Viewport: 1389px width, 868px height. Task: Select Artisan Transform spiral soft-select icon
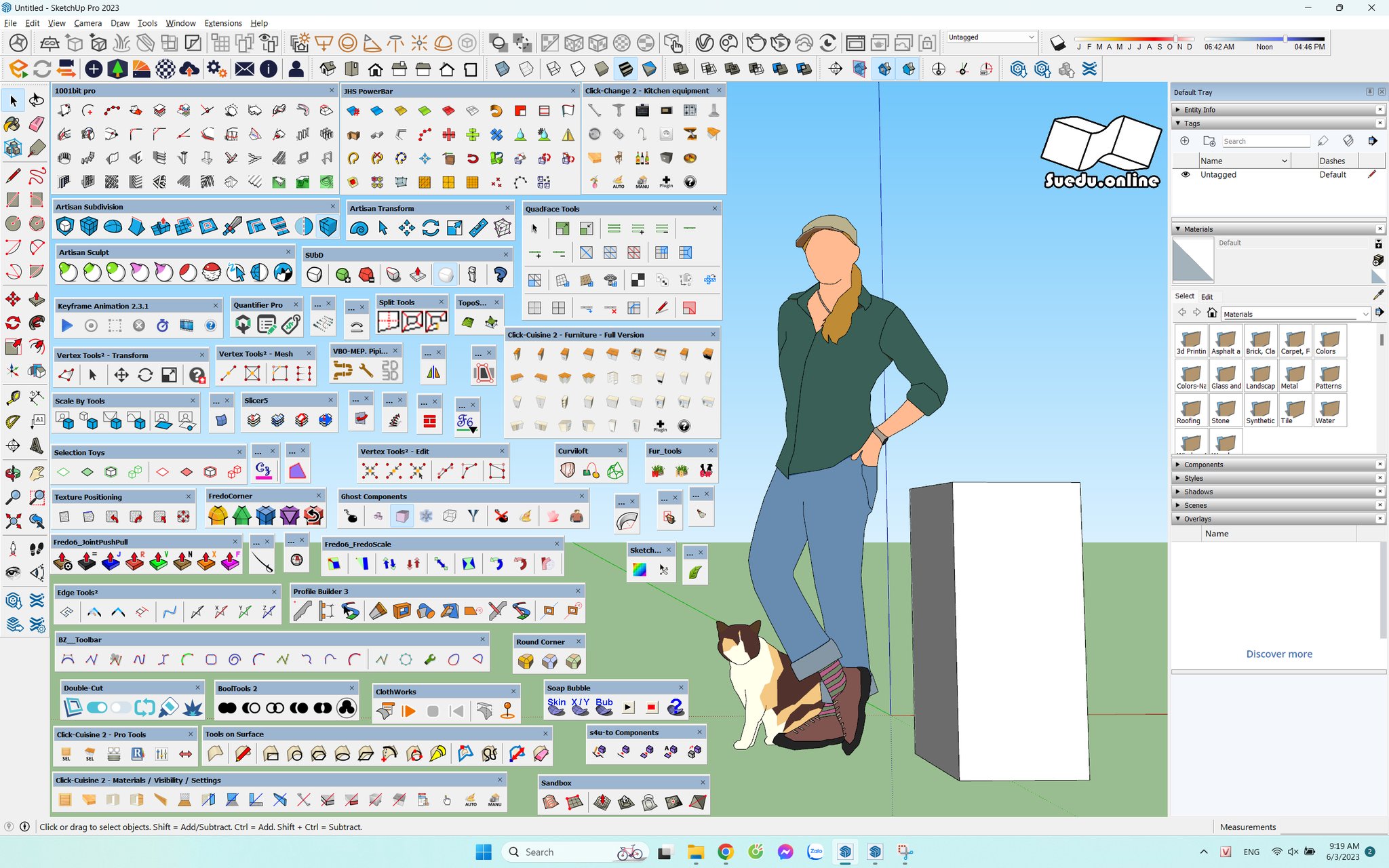tap(359, 229)
